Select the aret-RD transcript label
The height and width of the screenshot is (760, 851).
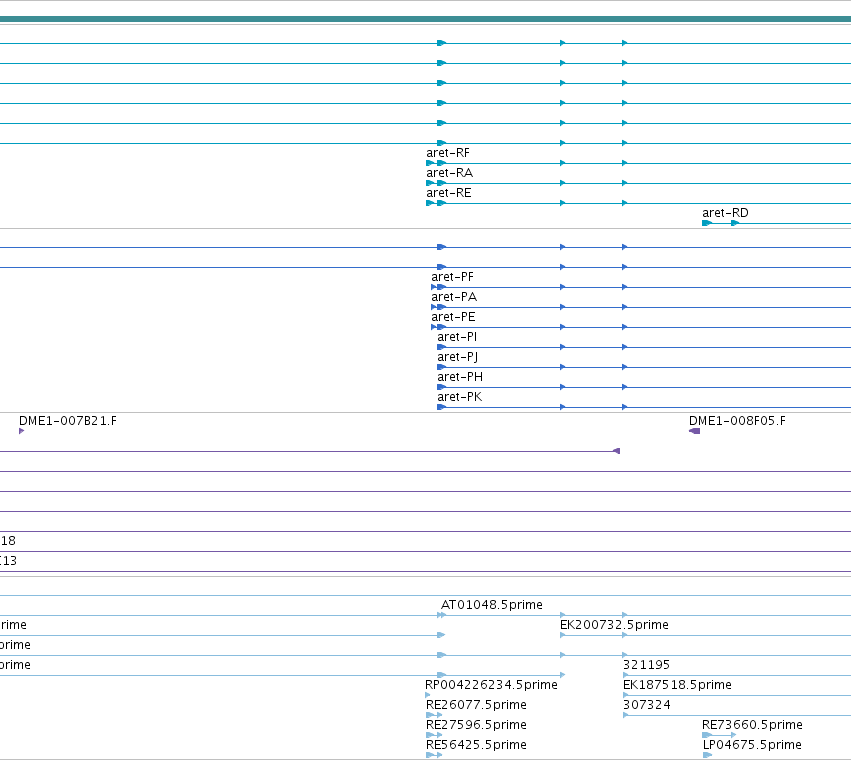(725, 213)
